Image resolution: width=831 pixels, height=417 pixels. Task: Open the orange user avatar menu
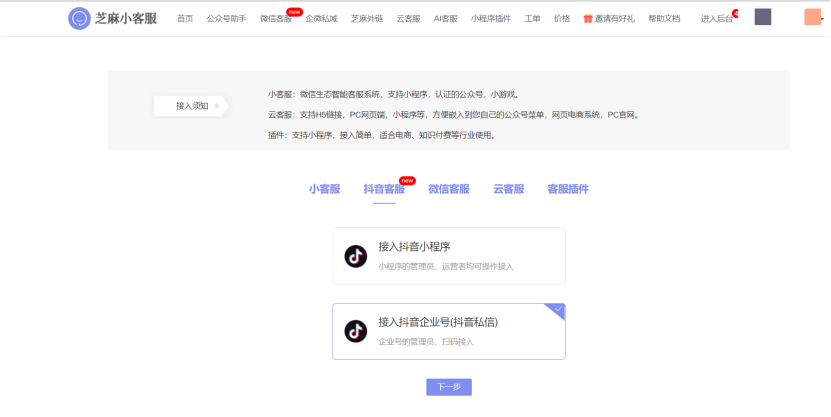pos(812,17)
